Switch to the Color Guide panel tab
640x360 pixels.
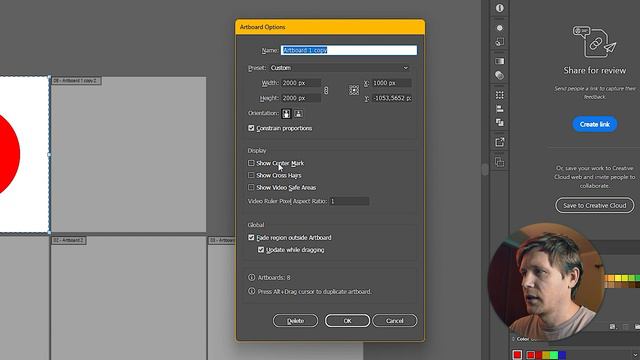pos(525,339)
